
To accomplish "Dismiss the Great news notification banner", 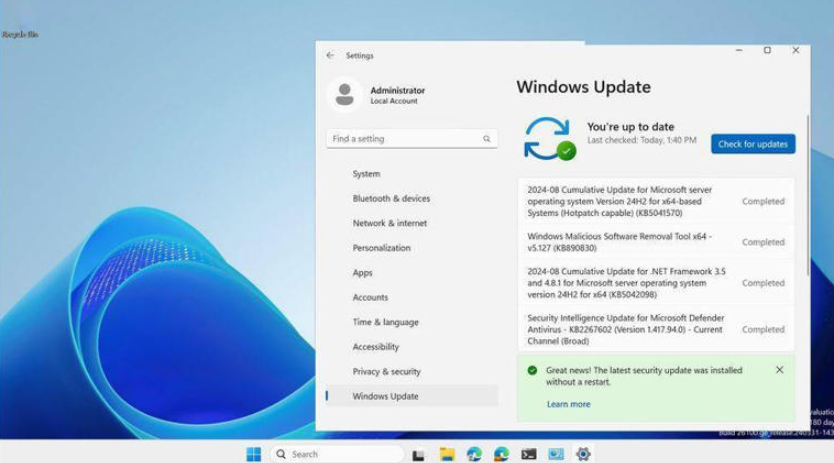I will tap(779, 370).
